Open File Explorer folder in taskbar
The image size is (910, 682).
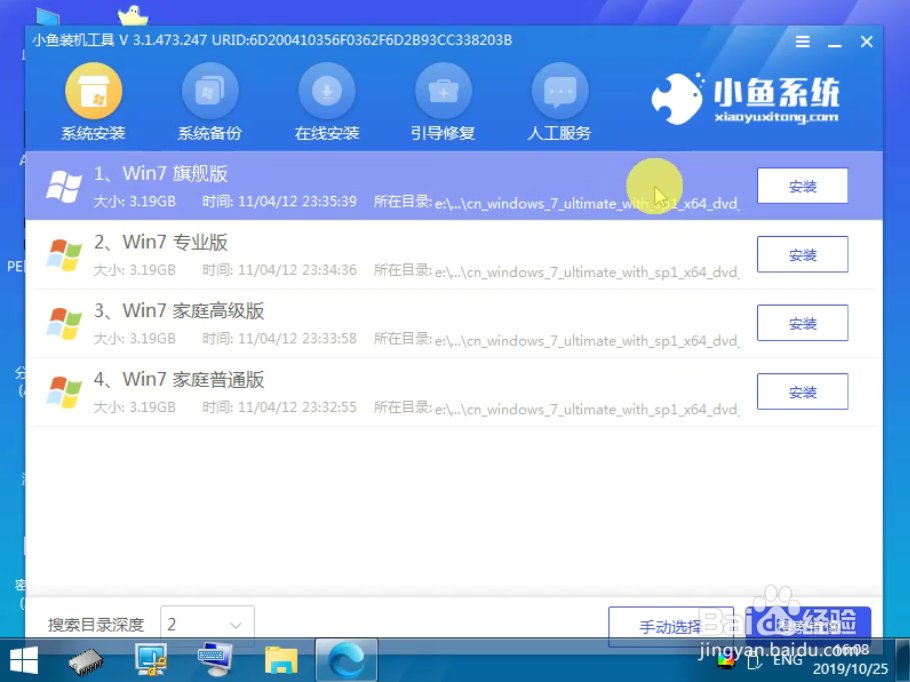[x=281, y=661]
